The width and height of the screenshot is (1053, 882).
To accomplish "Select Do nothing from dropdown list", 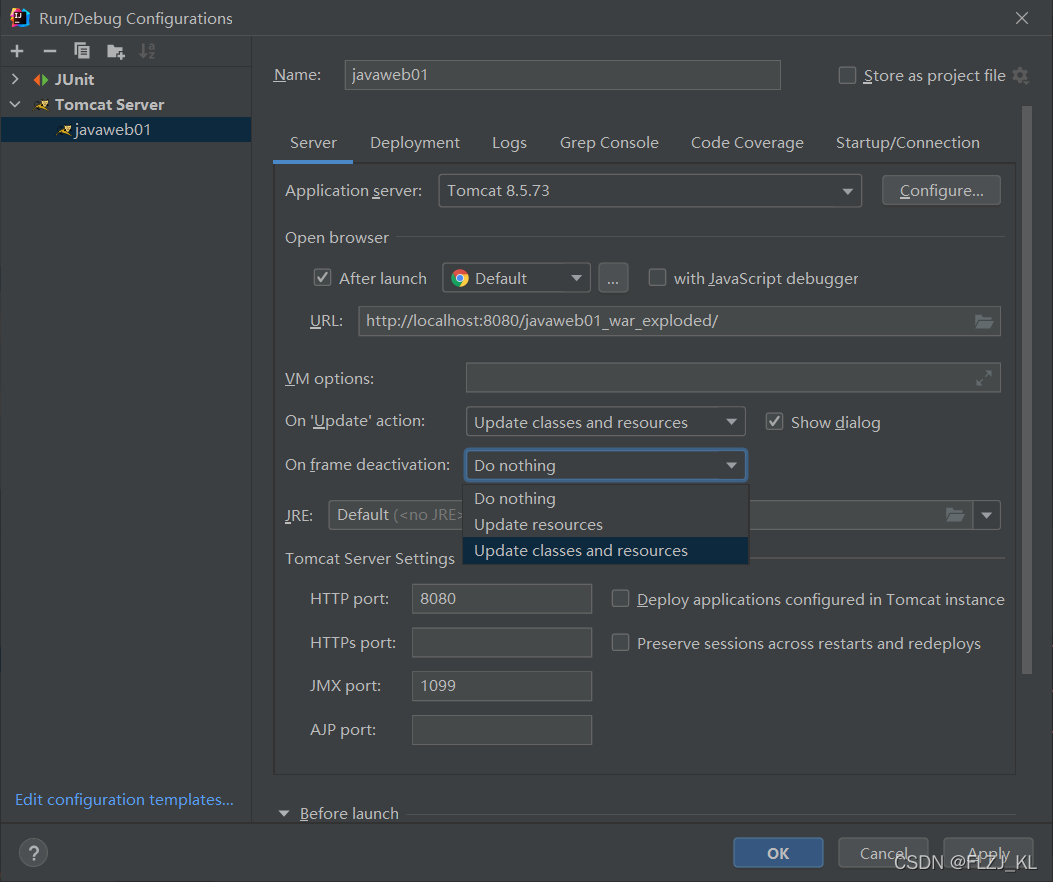I will coord(606,498).
